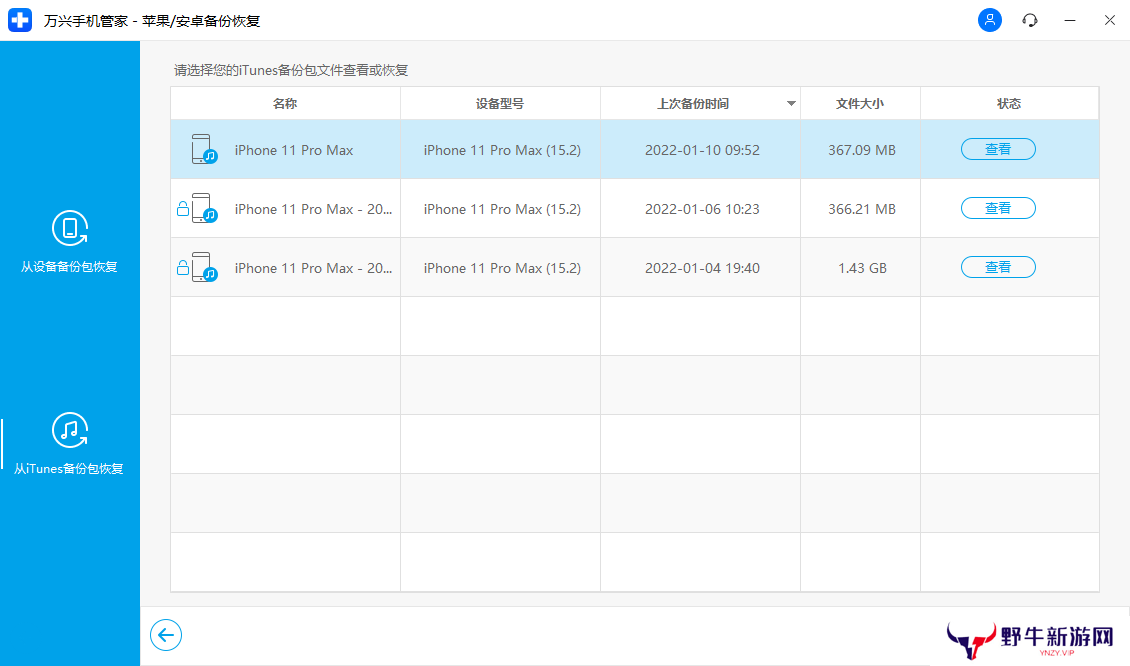Select the backup name in 19:40 row
The image size is (1130, 666).
313,268
